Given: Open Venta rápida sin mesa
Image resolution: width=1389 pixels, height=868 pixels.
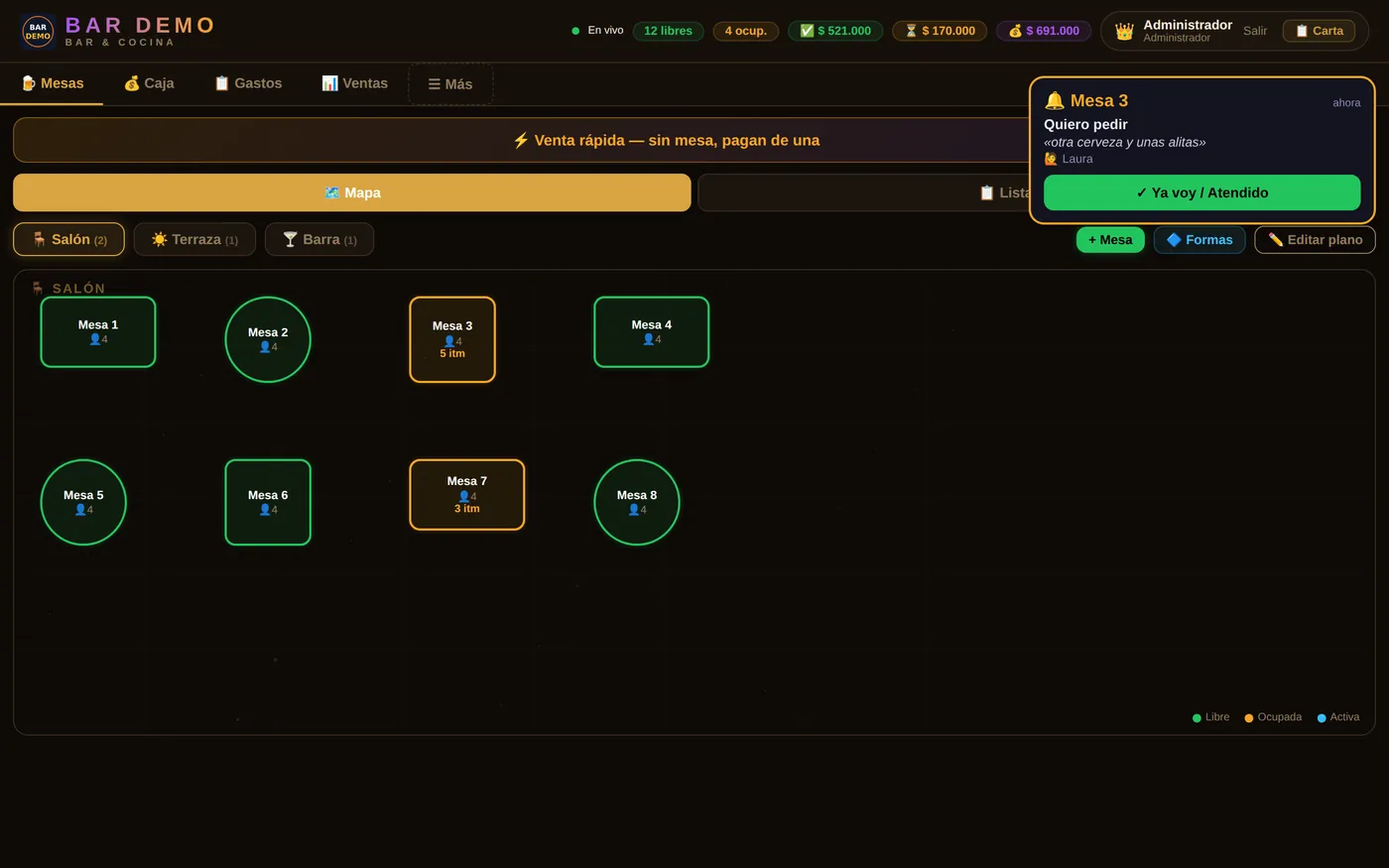Looking at the screenshot, I should (666, 140).
